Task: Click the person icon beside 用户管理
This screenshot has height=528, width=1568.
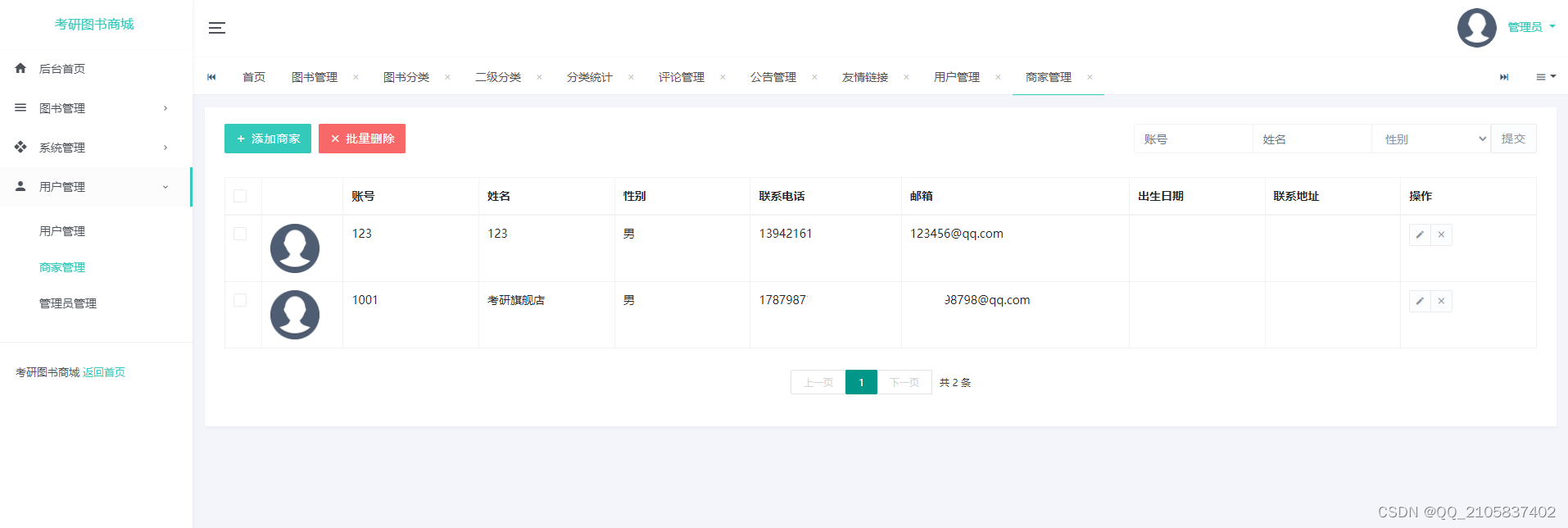Action: coord(20,186)
